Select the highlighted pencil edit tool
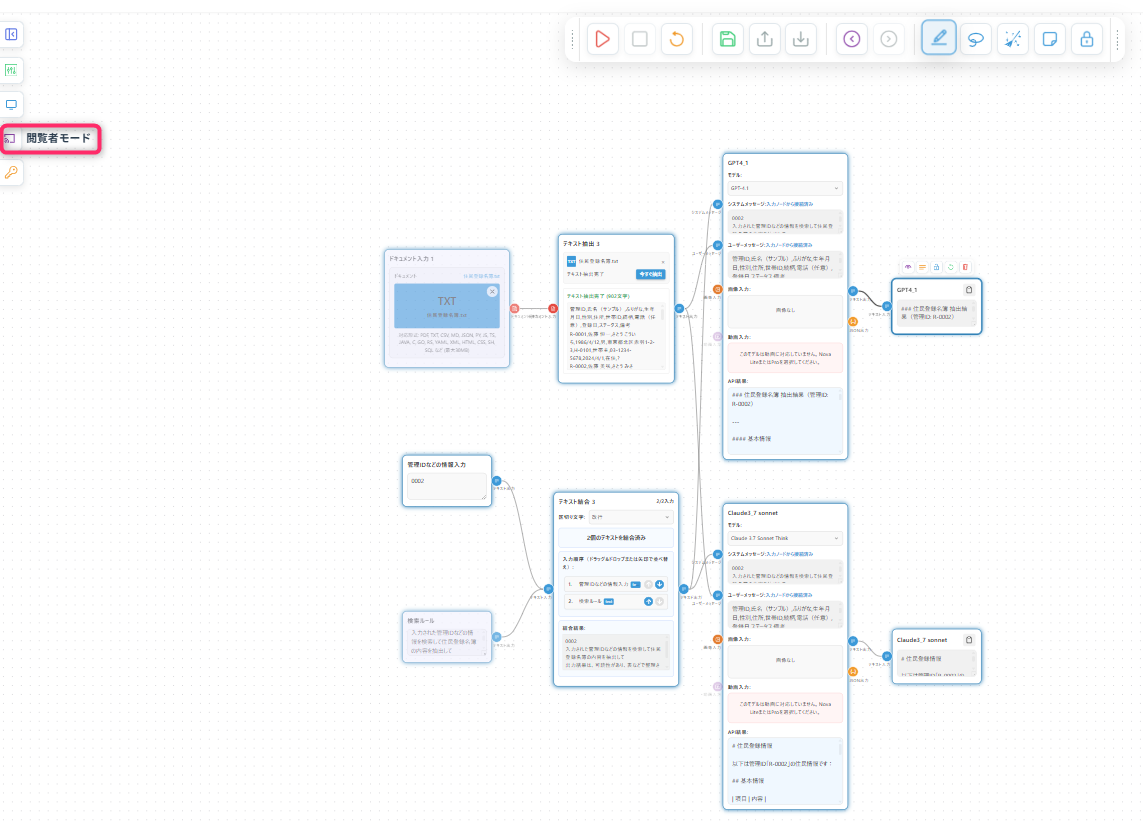Viewport: 1143px width, 822px height. pos(939,38)
